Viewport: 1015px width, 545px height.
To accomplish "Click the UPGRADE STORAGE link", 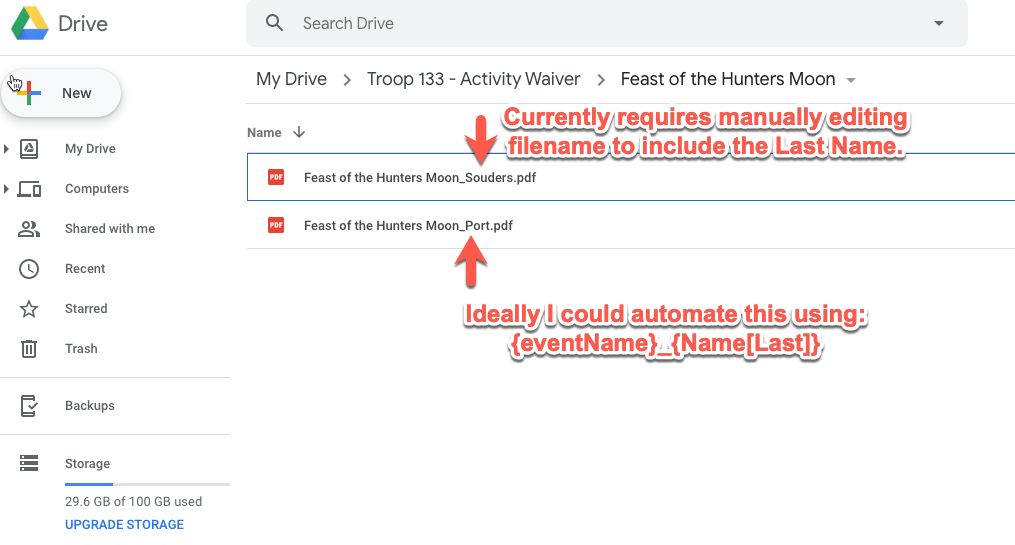I will point(124,524).
